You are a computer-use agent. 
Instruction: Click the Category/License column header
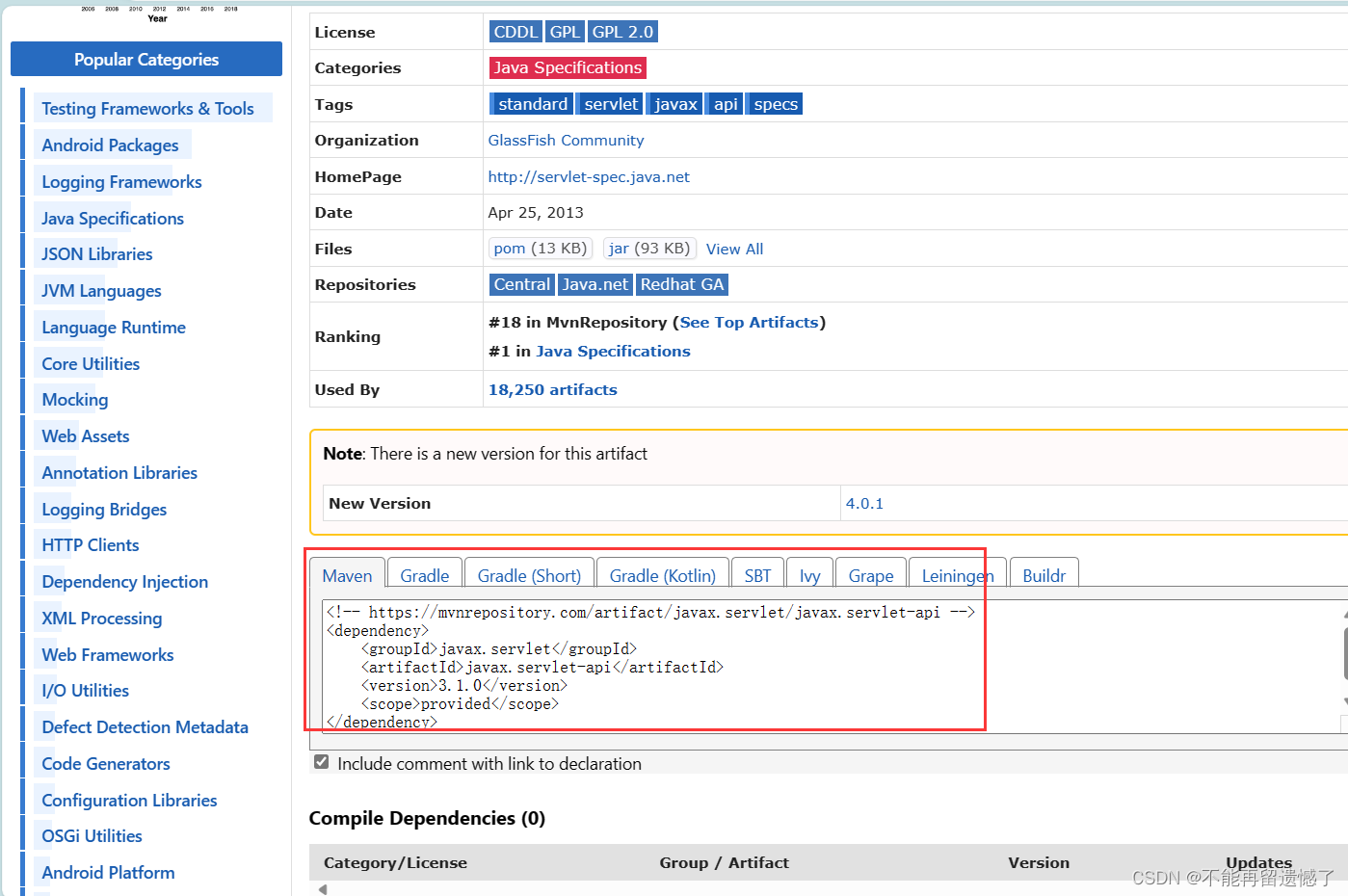(x=395, y=862)
